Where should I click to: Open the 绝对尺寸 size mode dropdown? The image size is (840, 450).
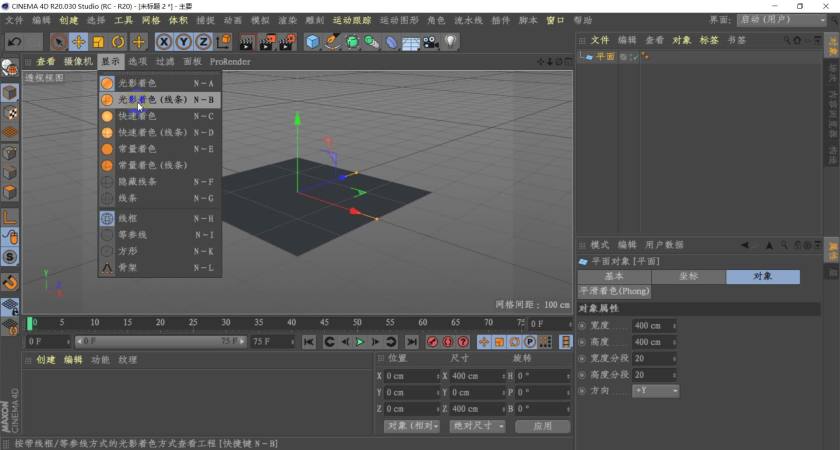475,426
